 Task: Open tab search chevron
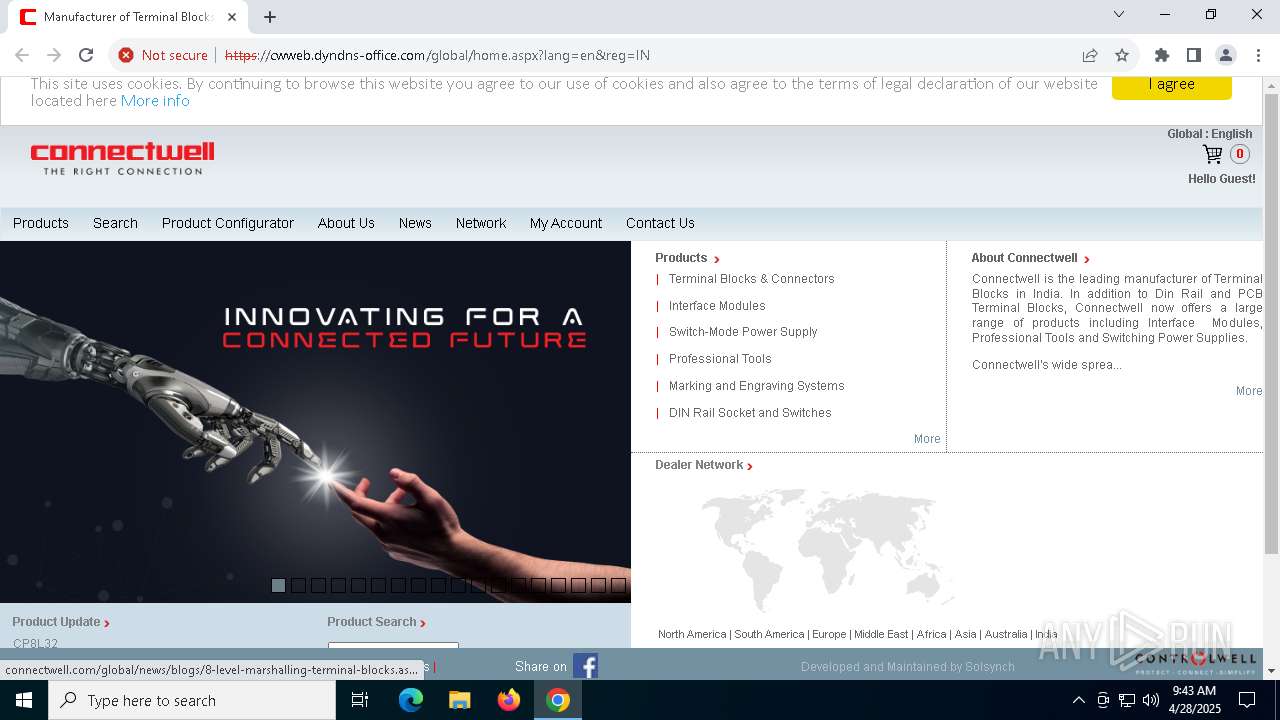[1119, 14]
